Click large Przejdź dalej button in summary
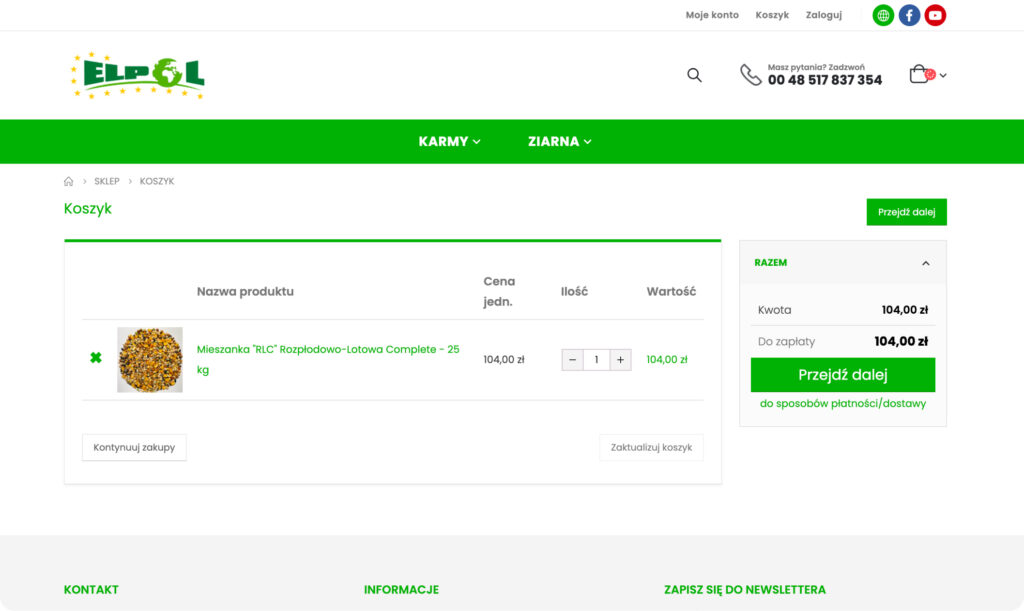The image size is (1024, 611). [x=842, y=375]
